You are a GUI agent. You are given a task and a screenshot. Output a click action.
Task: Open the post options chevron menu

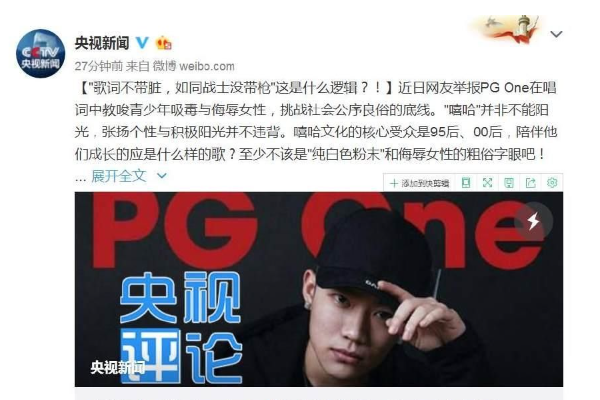coord(556,34)
